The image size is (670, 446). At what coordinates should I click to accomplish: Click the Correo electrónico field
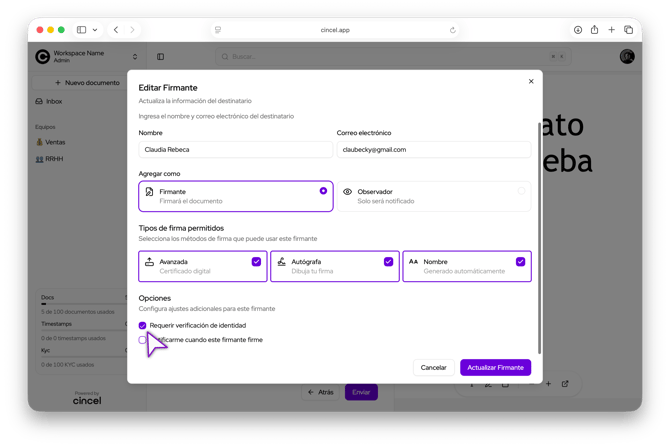point(433,149)
